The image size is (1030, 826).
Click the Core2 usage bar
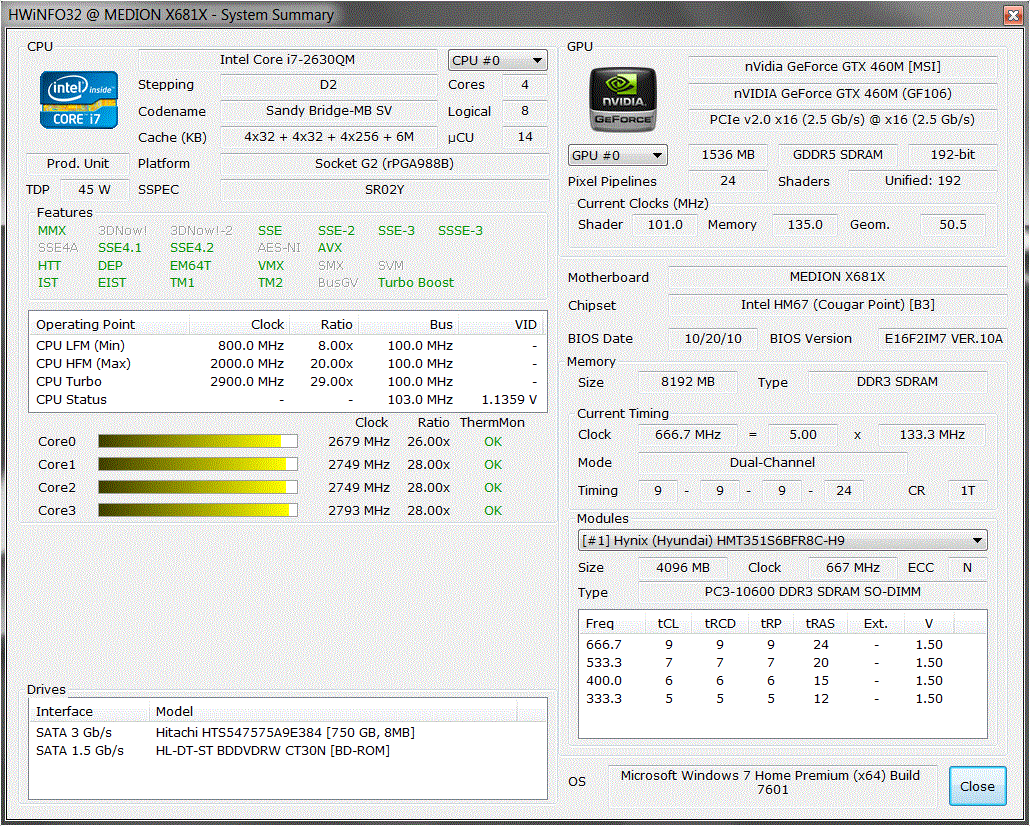[198, 488]
